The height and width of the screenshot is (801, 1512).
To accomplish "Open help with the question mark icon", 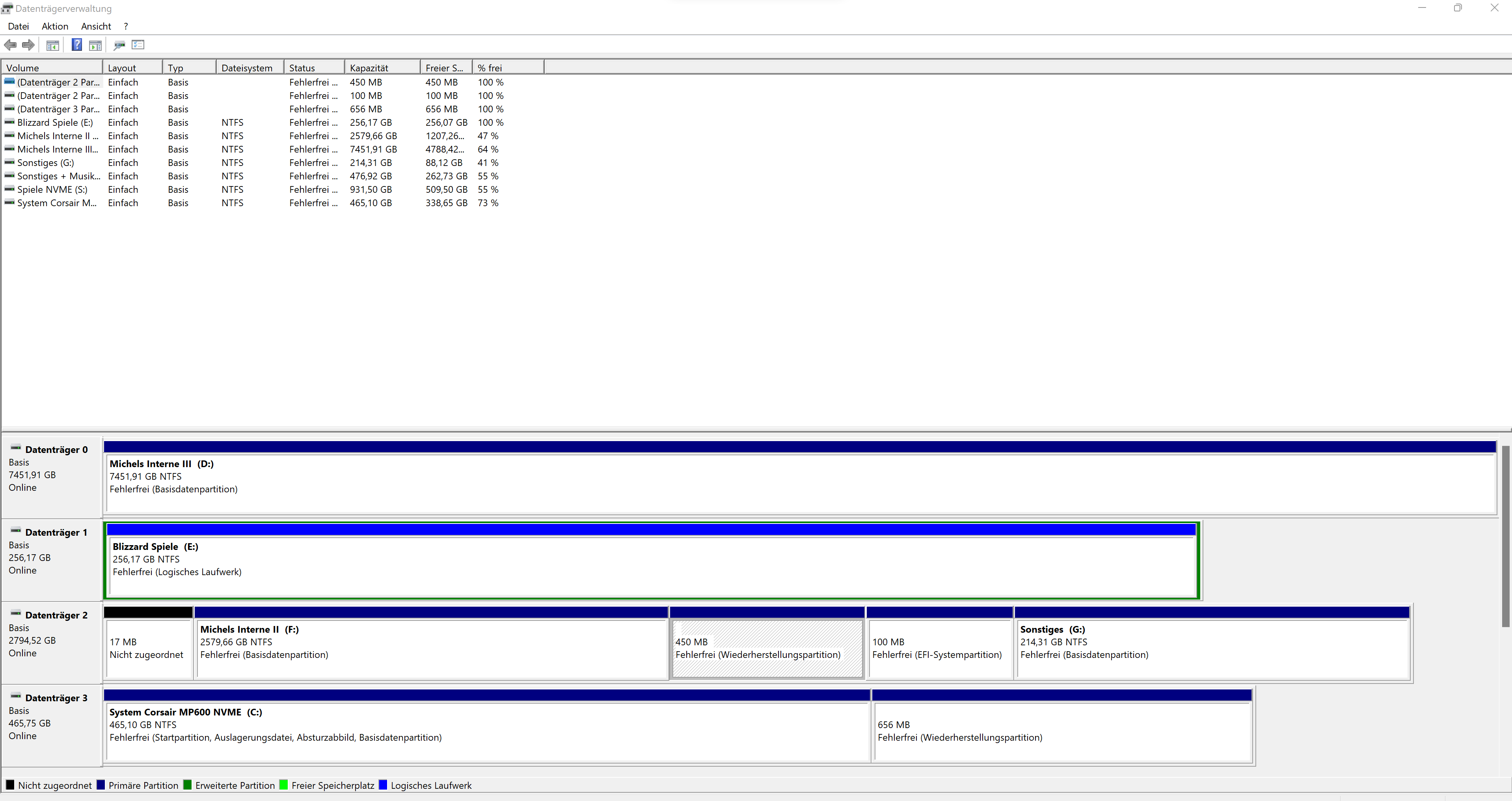I will coord(77,45).
